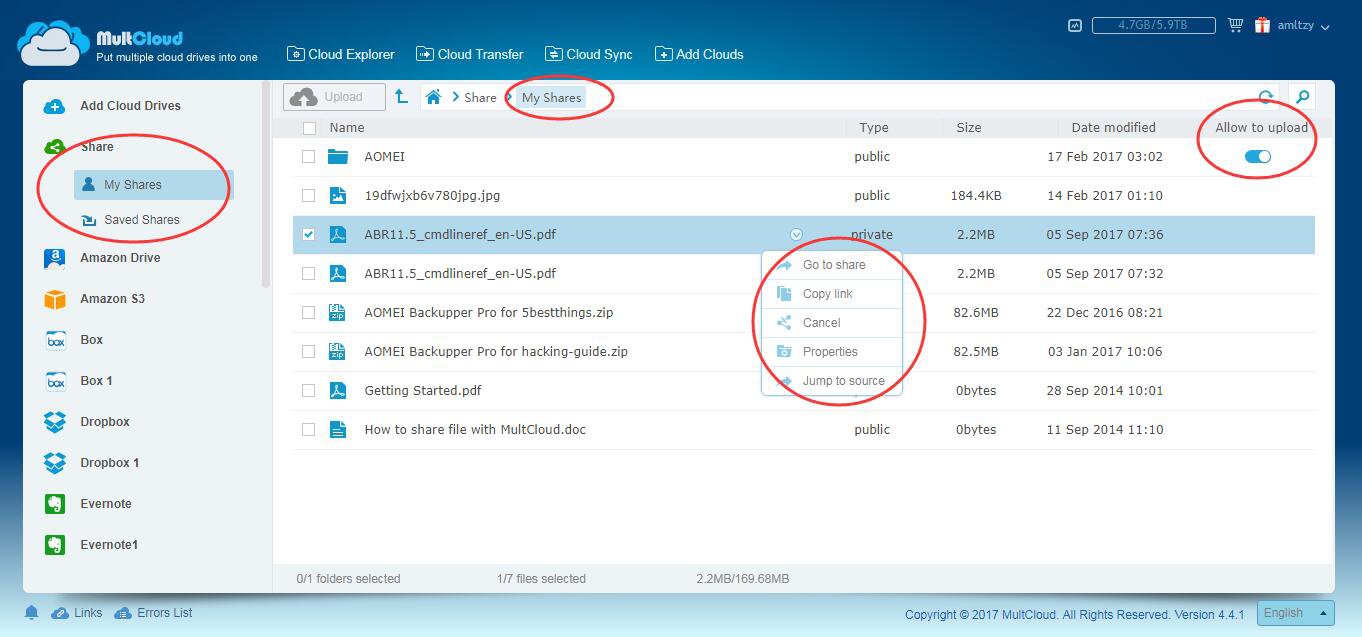The width and height of the screenshot is (1362, 637).
Task: Check the AOMEI Backupper Pro for hacking-guide.zip checkbox
Action: coord(308,352)
